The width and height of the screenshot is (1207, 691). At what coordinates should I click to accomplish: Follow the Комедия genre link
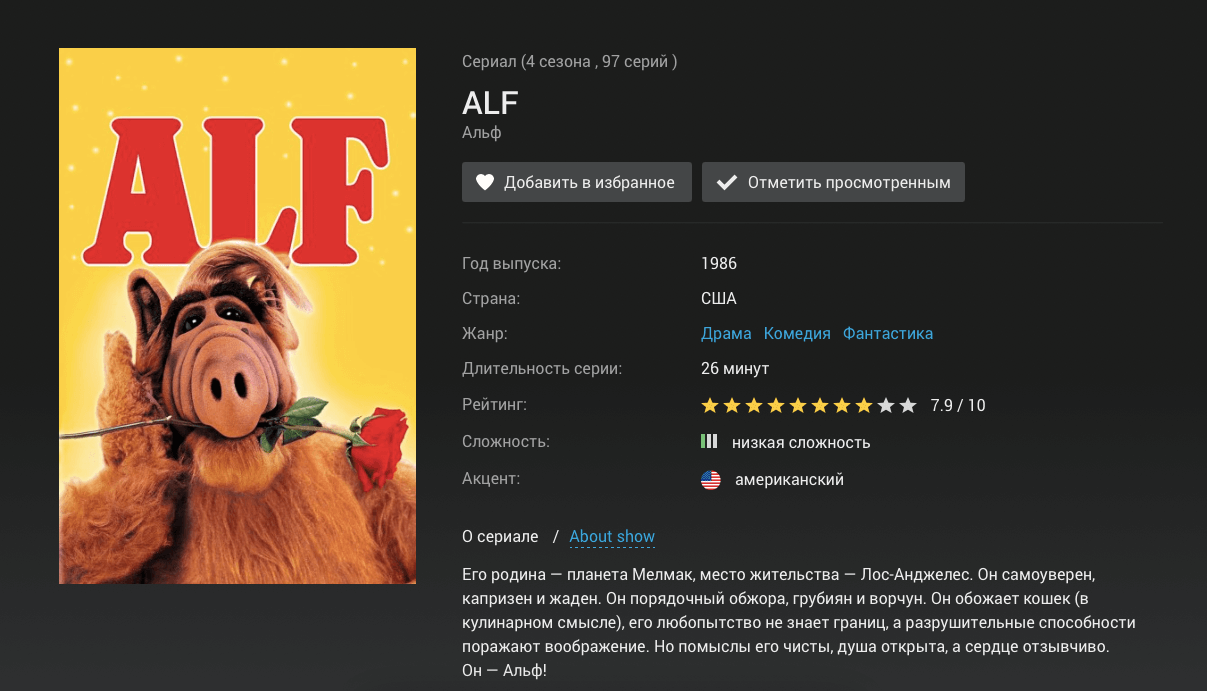[797, 333]
